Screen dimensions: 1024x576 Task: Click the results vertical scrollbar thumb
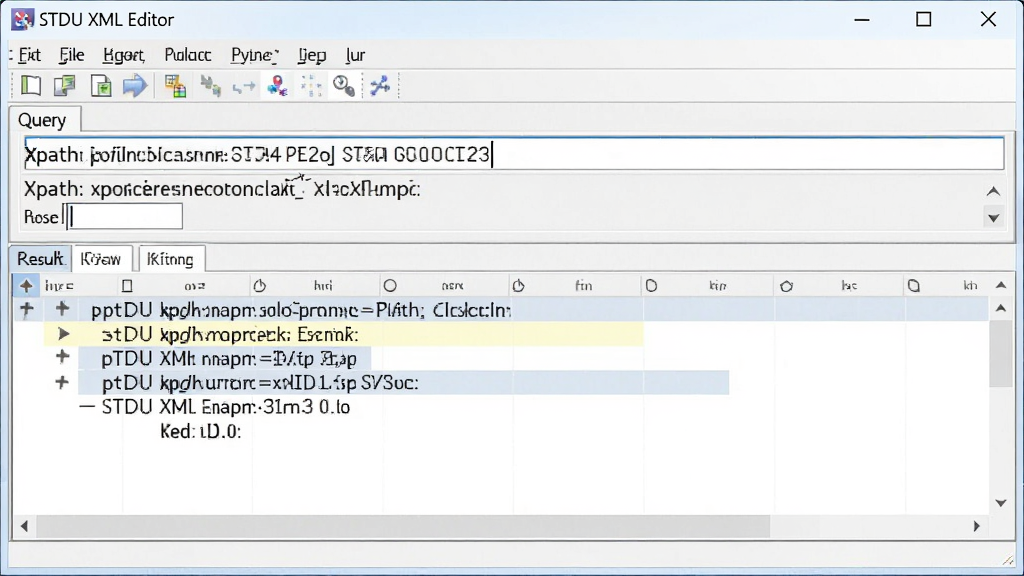(x=1000, y=355)
